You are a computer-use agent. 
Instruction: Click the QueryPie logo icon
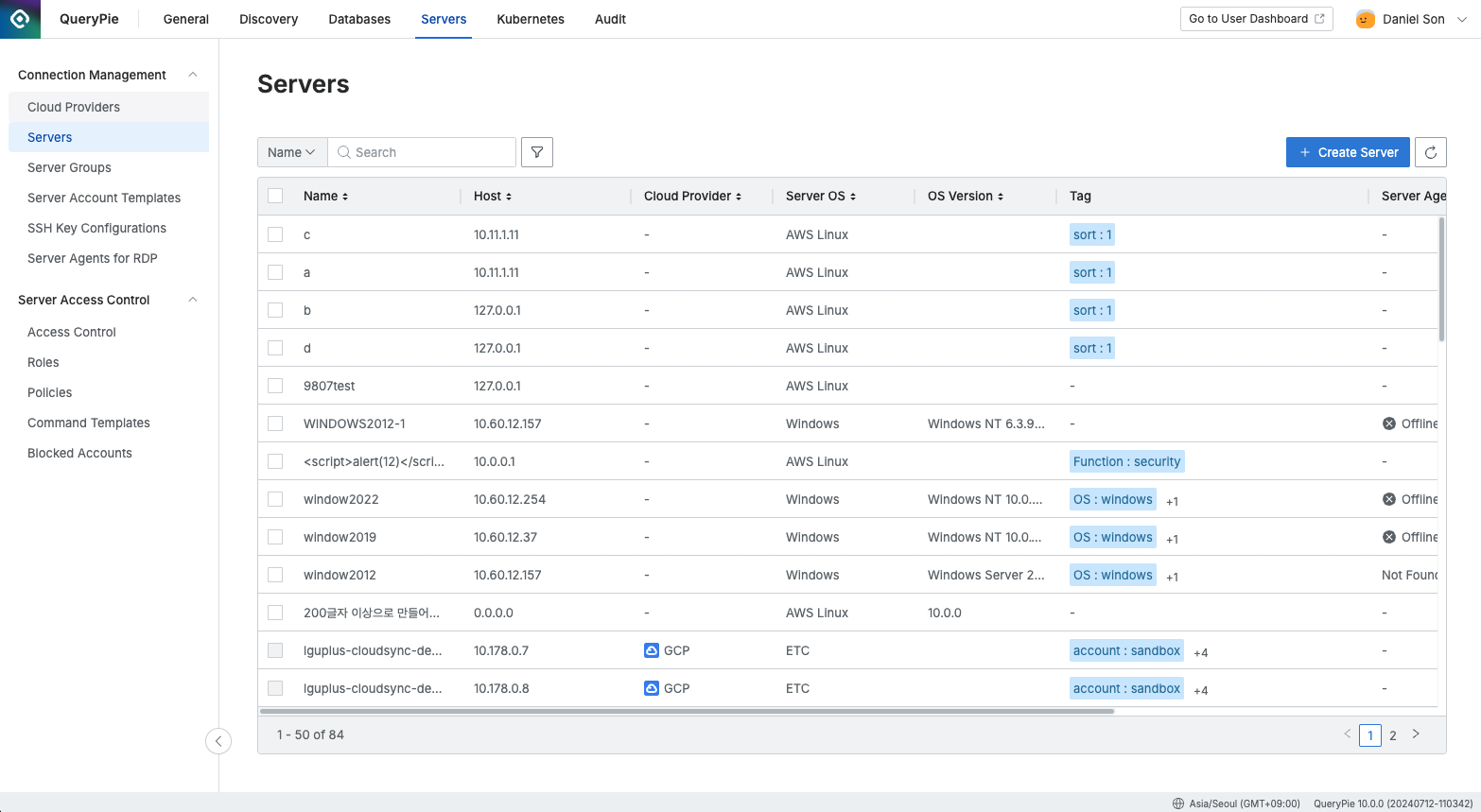click(x=20, y=19)
